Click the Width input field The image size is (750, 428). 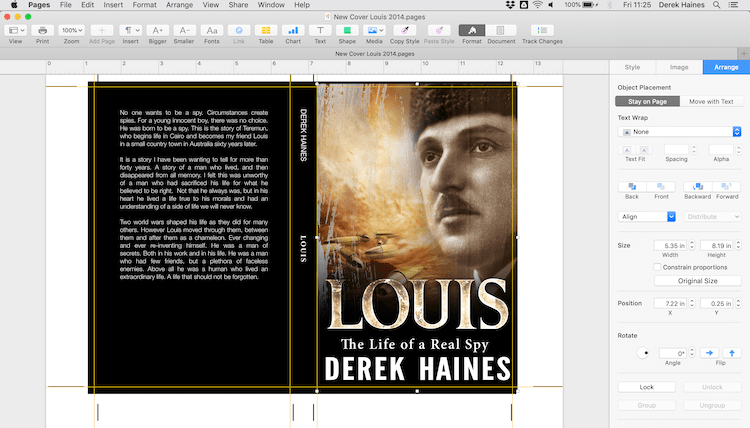pos(670,245)
